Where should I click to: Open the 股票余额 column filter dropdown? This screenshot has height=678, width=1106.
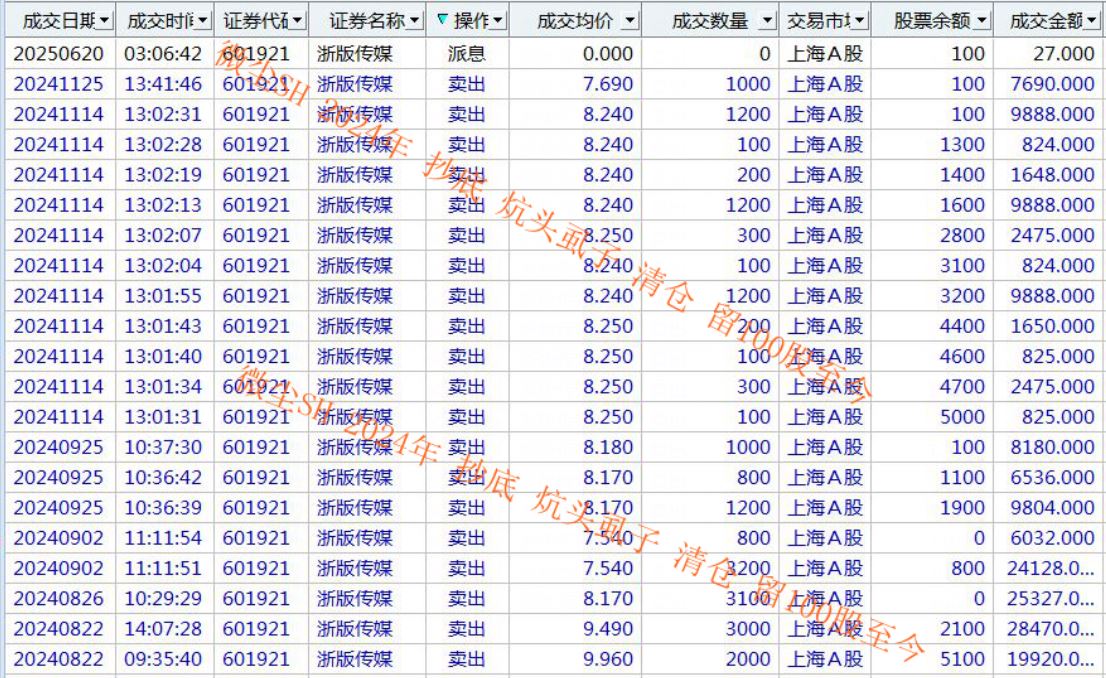982,21
